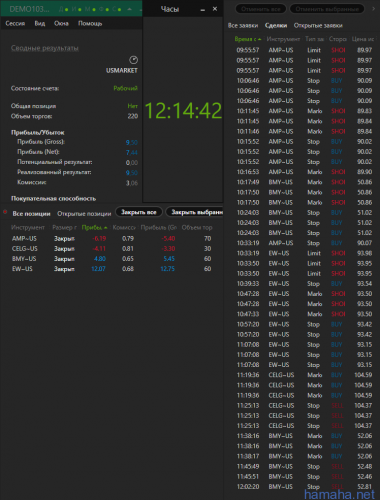Screen dimensions: 380x500
Task: Click the USMARKET label
Action: point(122,71)
